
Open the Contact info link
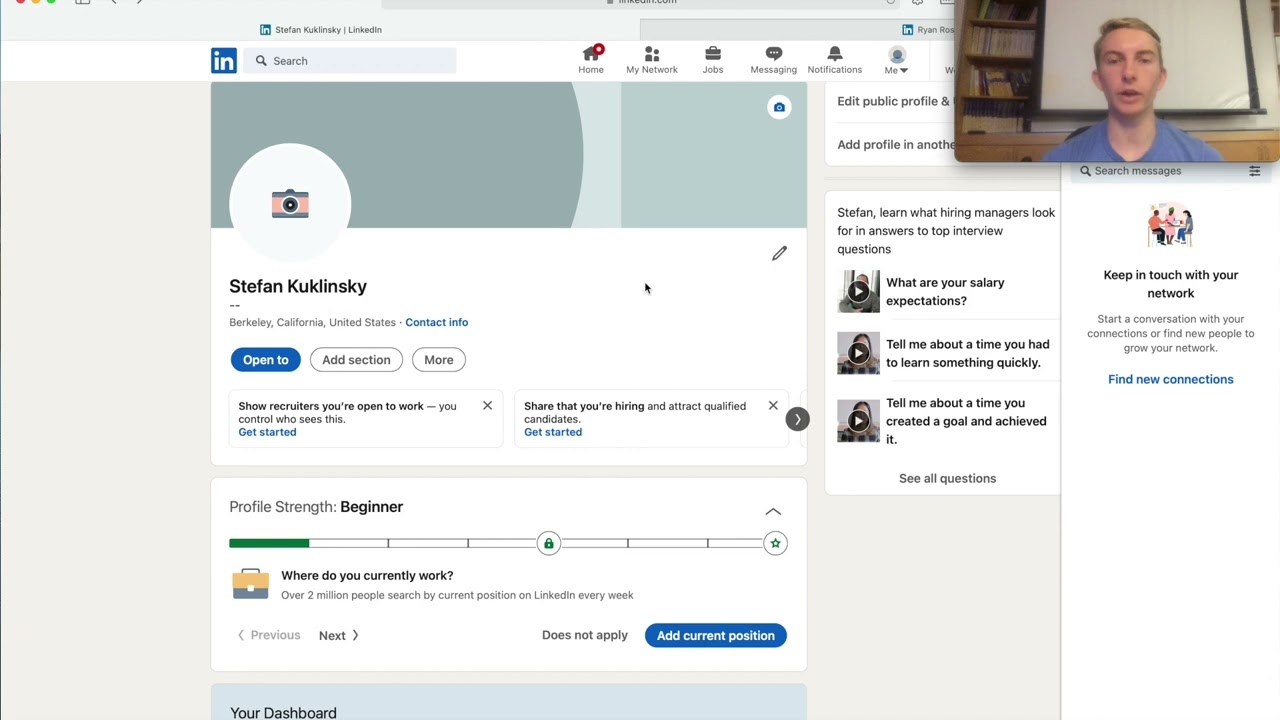point(436,322)
